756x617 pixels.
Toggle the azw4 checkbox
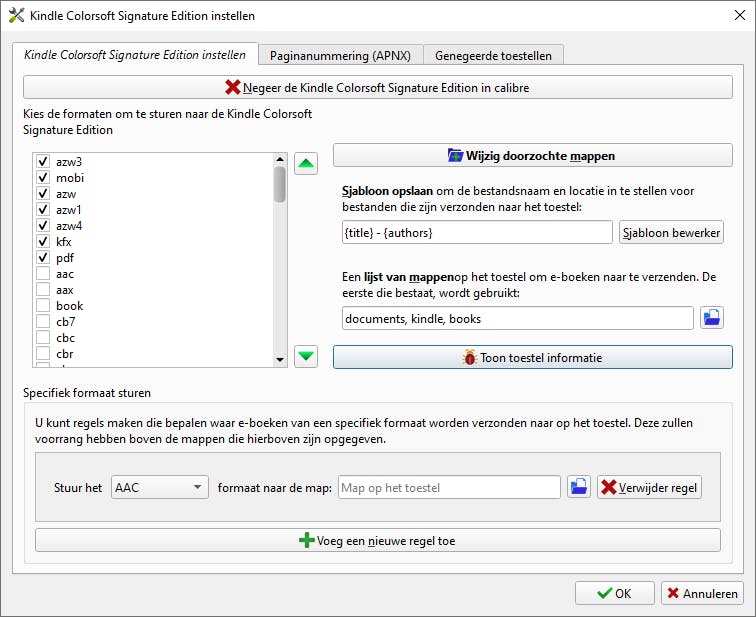click(43, 225)
